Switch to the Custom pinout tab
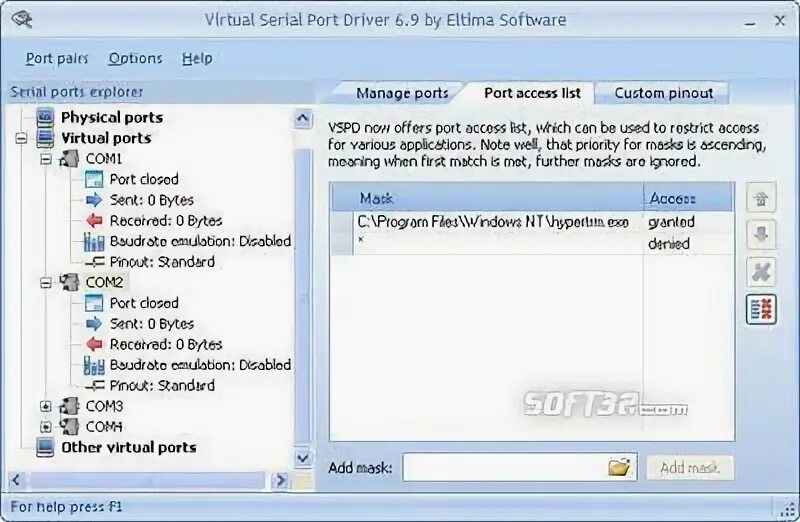 click(x=663, y=93)
